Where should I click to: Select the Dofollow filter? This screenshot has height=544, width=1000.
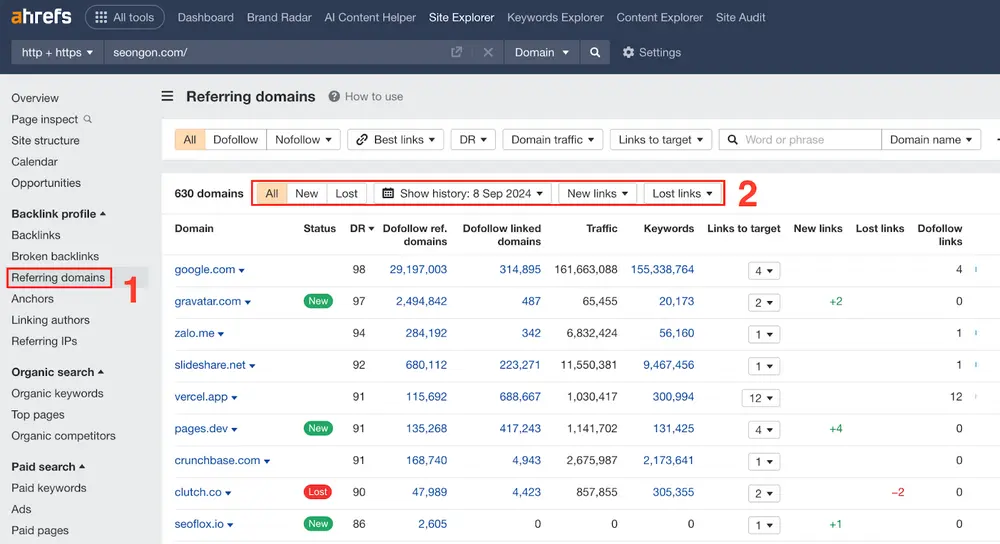pyautogui.click(x=235, y=140)
